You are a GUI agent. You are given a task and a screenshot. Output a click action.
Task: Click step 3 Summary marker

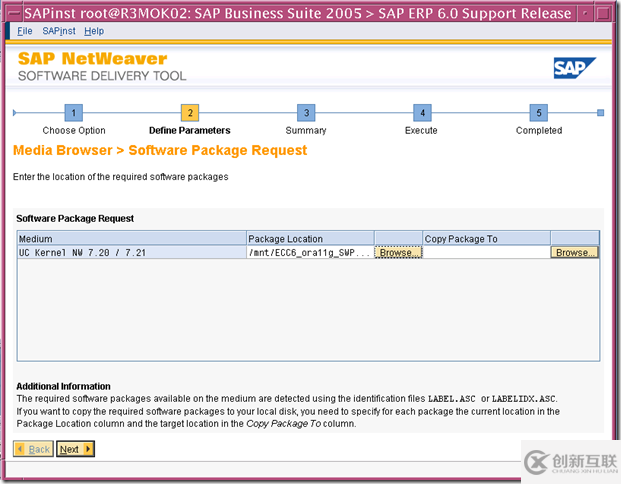pyautogui.click(x=306, y=113)
